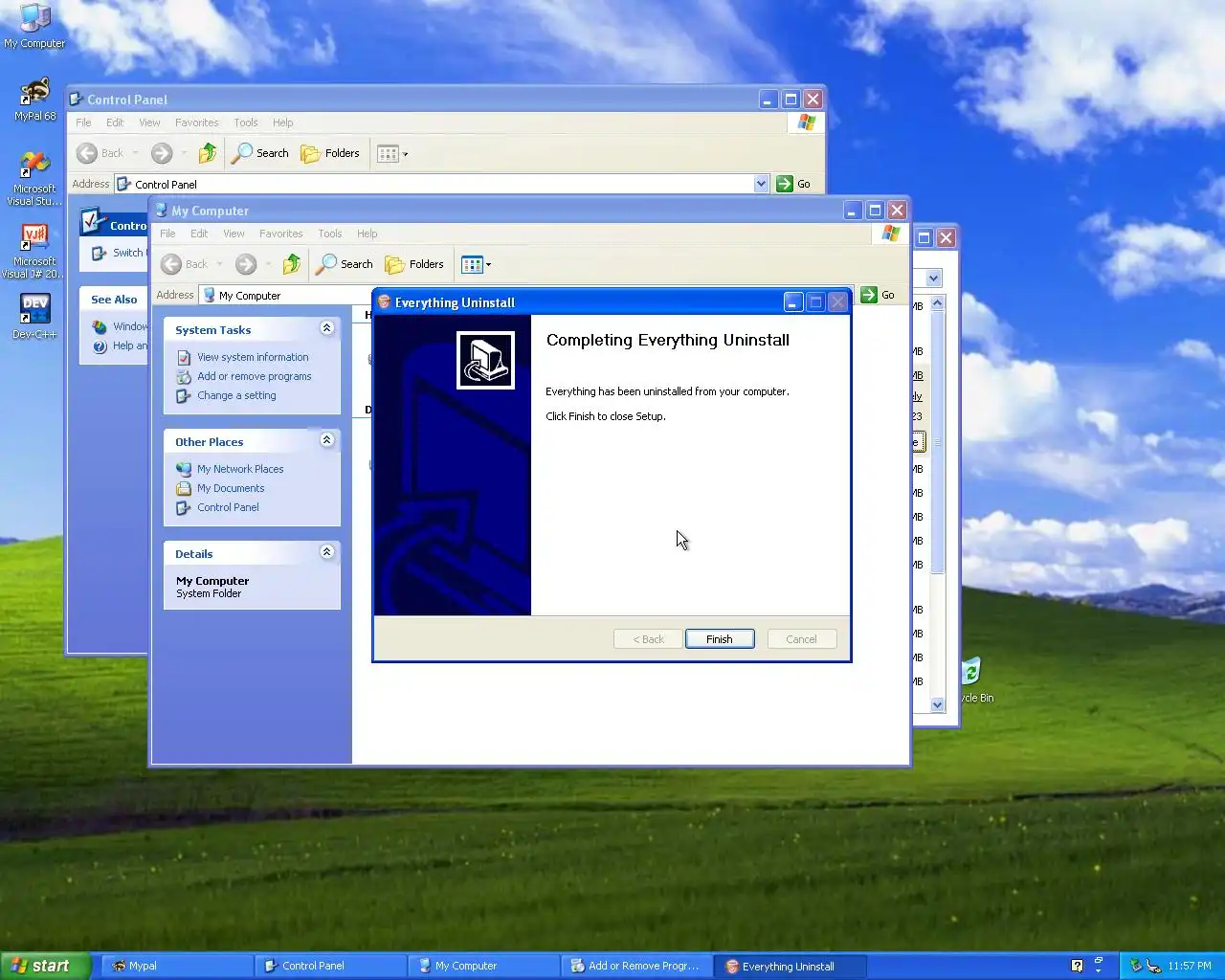Click Up folder icon in My Computer toolbar
This screenshot has width=1225, height=980.
(292, 264)
